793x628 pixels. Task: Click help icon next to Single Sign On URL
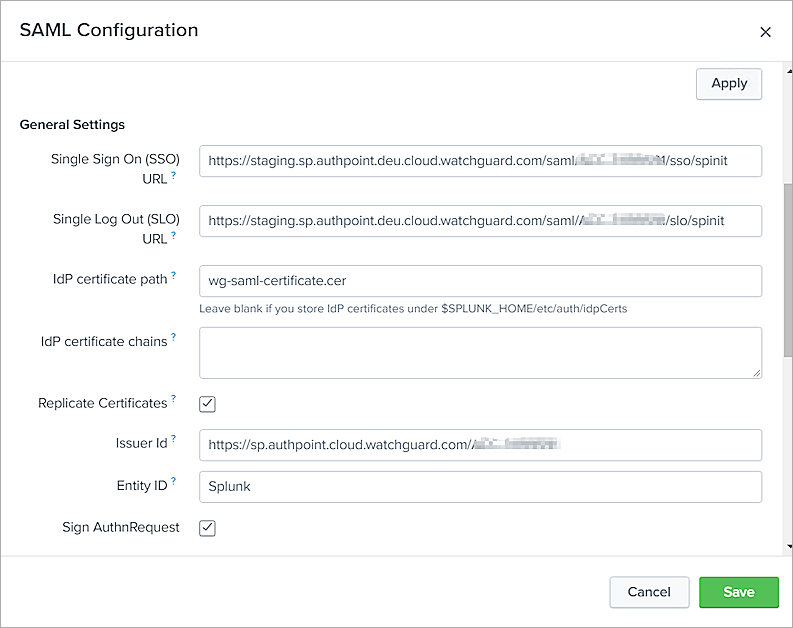tap(174, 175)
